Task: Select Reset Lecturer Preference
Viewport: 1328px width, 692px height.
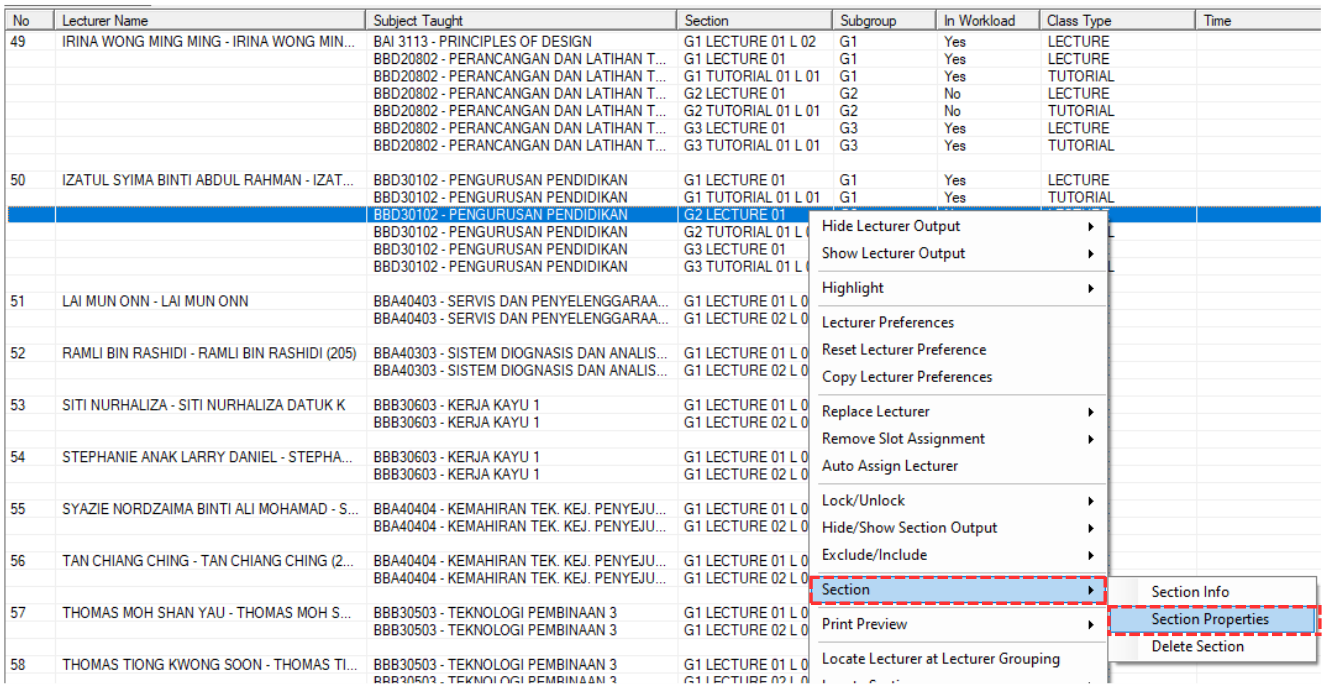Action: [904, 349]
